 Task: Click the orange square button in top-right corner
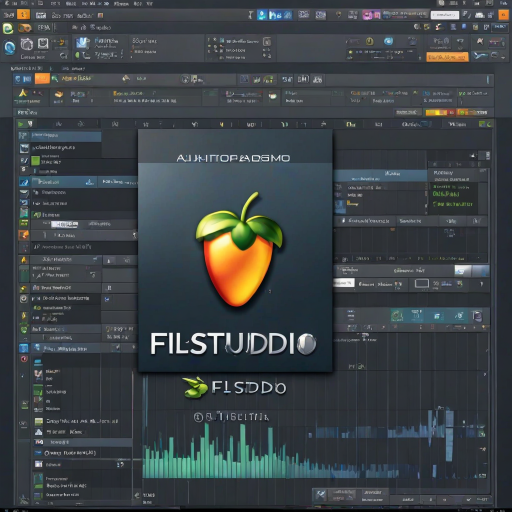coord(503,15)
